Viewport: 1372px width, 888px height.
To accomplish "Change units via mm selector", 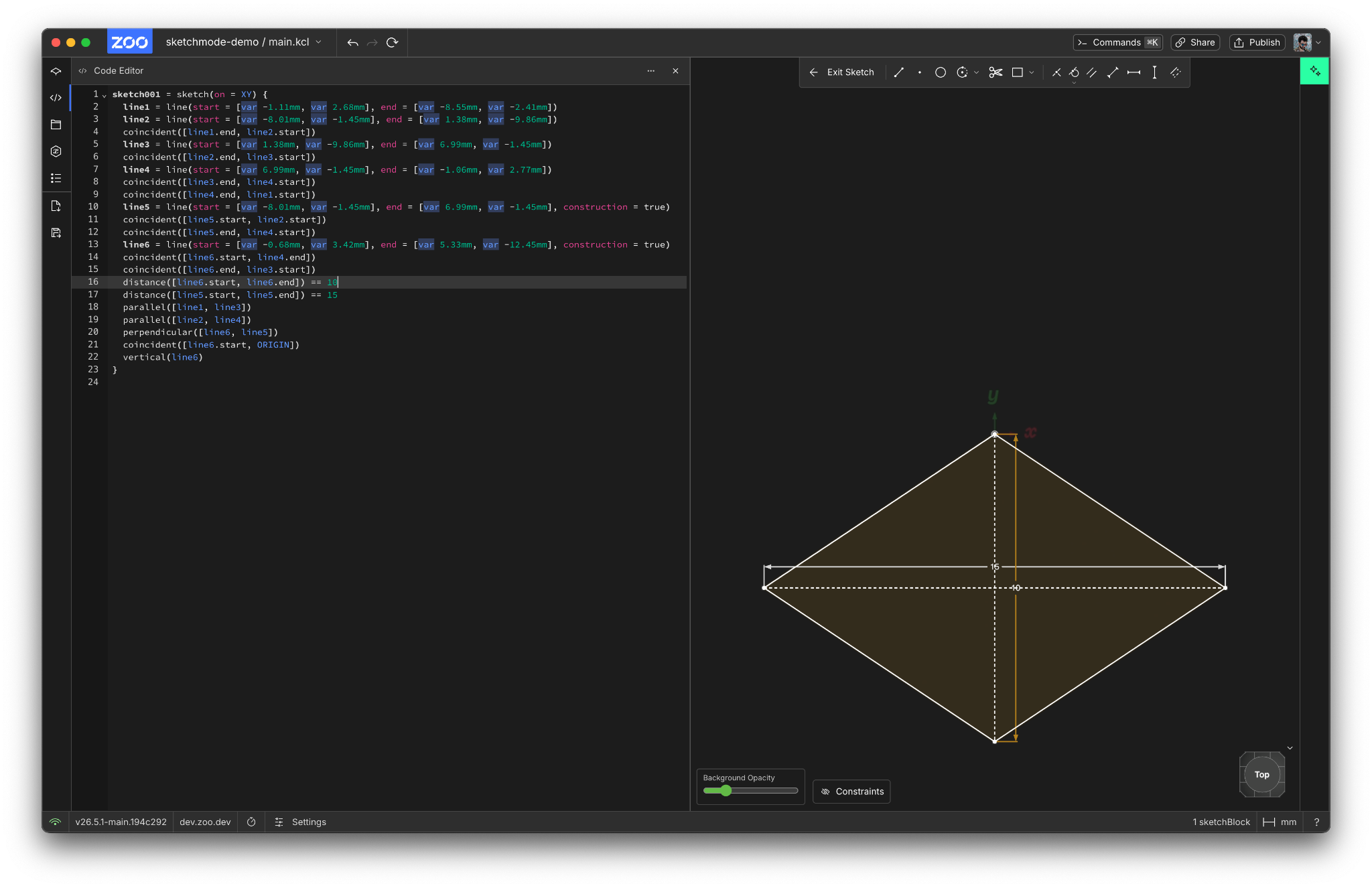I will (x=1280, y=822).
